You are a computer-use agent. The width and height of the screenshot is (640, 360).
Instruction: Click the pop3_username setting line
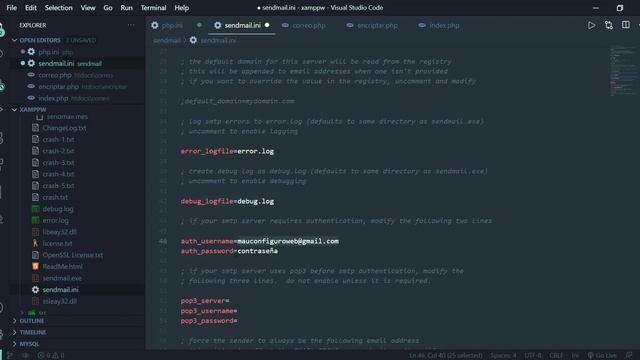coord(209,311)
